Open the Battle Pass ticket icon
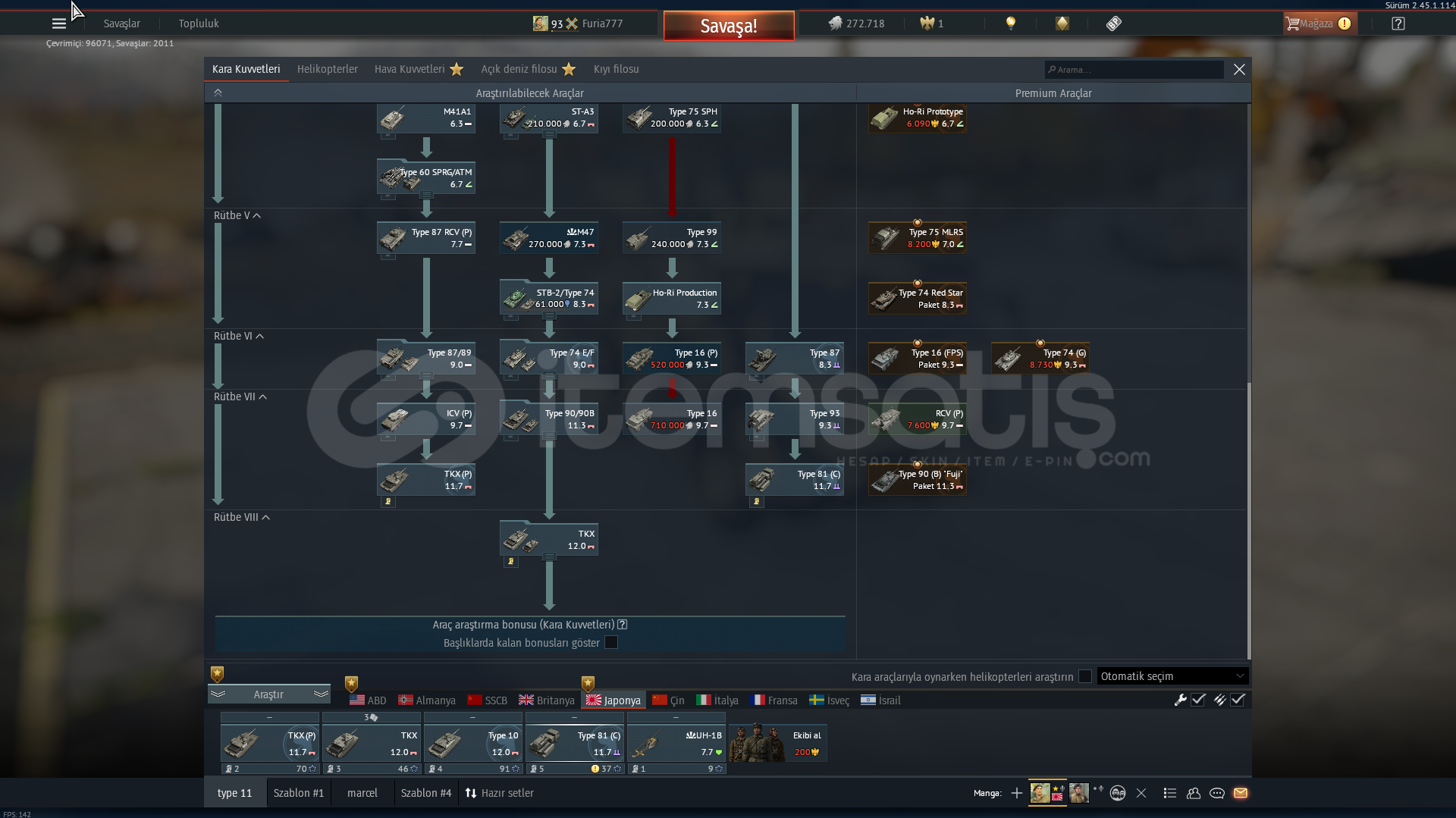This screenshot has height=818, width=1456. 1113,24
